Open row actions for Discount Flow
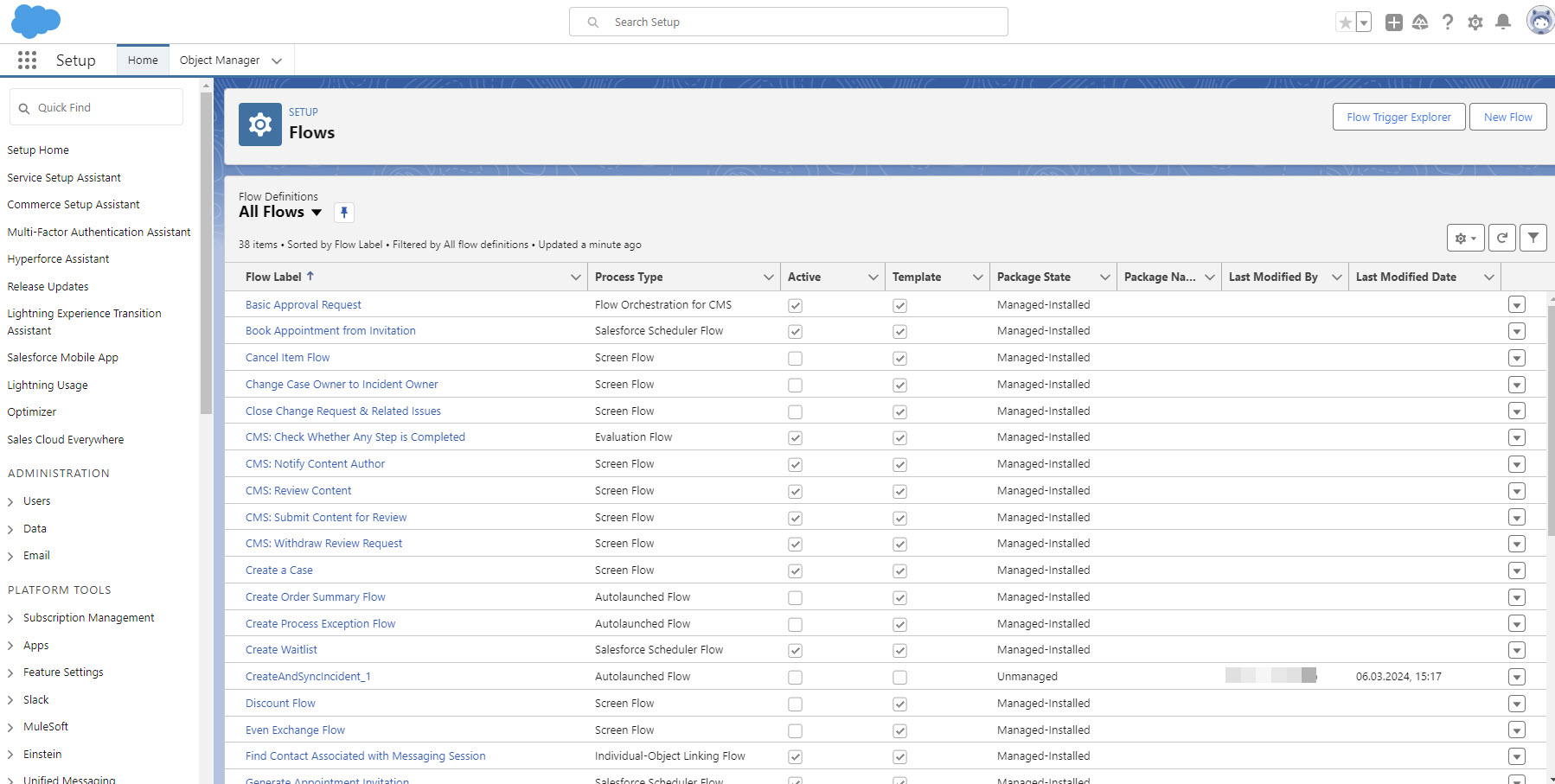The height and width of the screenshot is (784, 1555). (x=1517, y=704)
